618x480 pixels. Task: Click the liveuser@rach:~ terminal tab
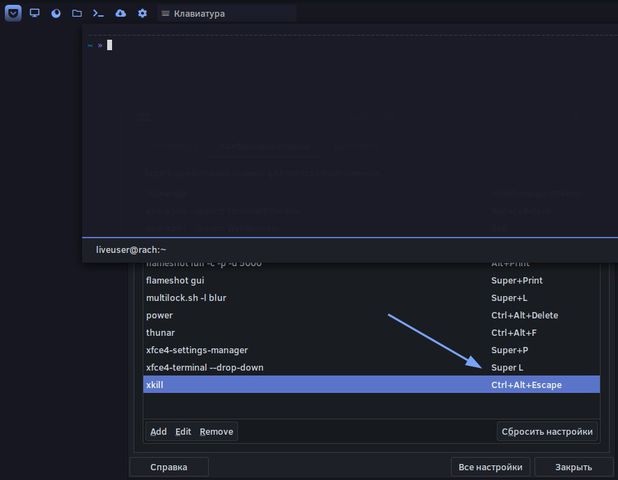[x=131, y=250]
